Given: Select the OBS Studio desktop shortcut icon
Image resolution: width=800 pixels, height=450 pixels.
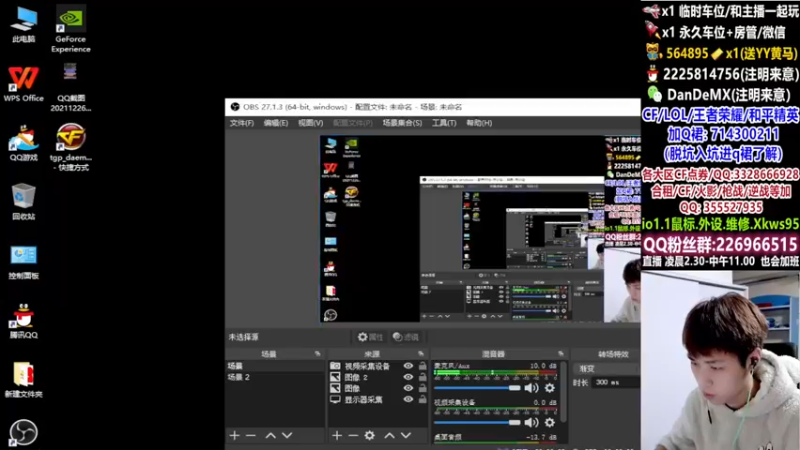Looking at the screenshot, I should pyautogui.click(x=23, y=433).
